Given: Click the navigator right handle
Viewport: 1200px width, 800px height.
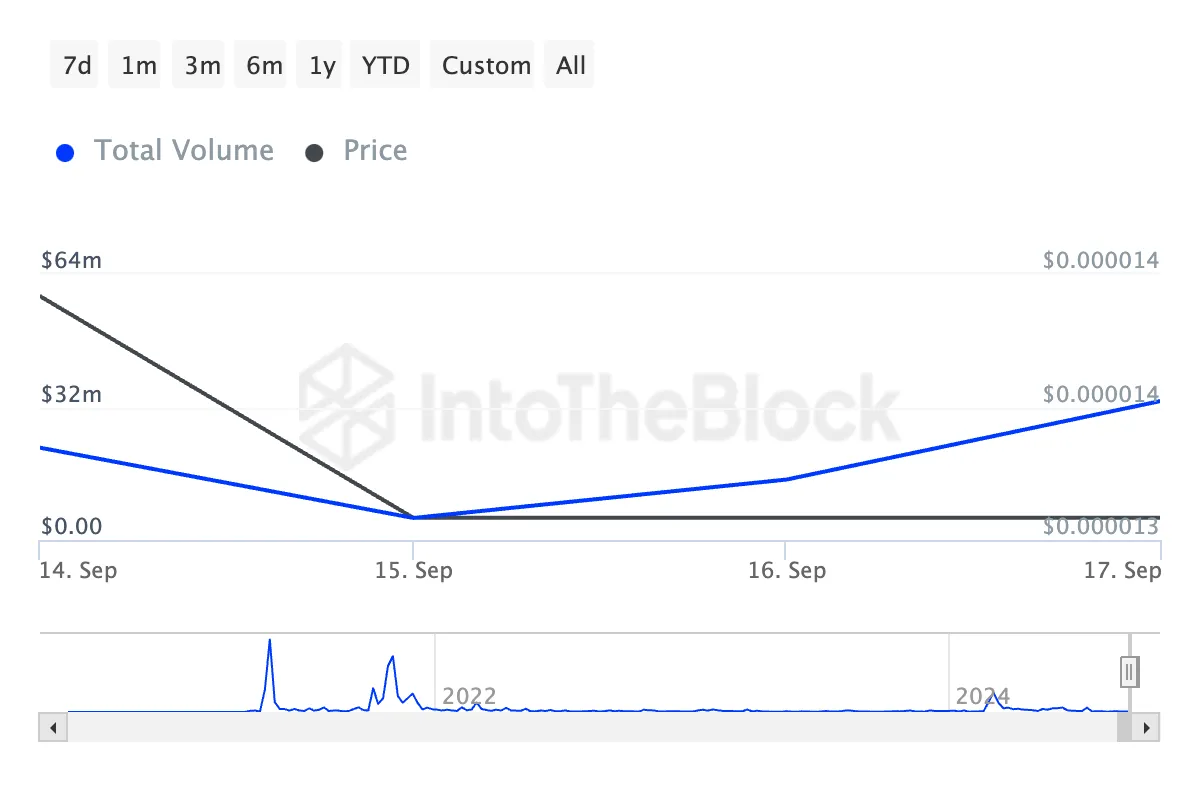Looking at the screenshot, I should (x=1129, y=672).
